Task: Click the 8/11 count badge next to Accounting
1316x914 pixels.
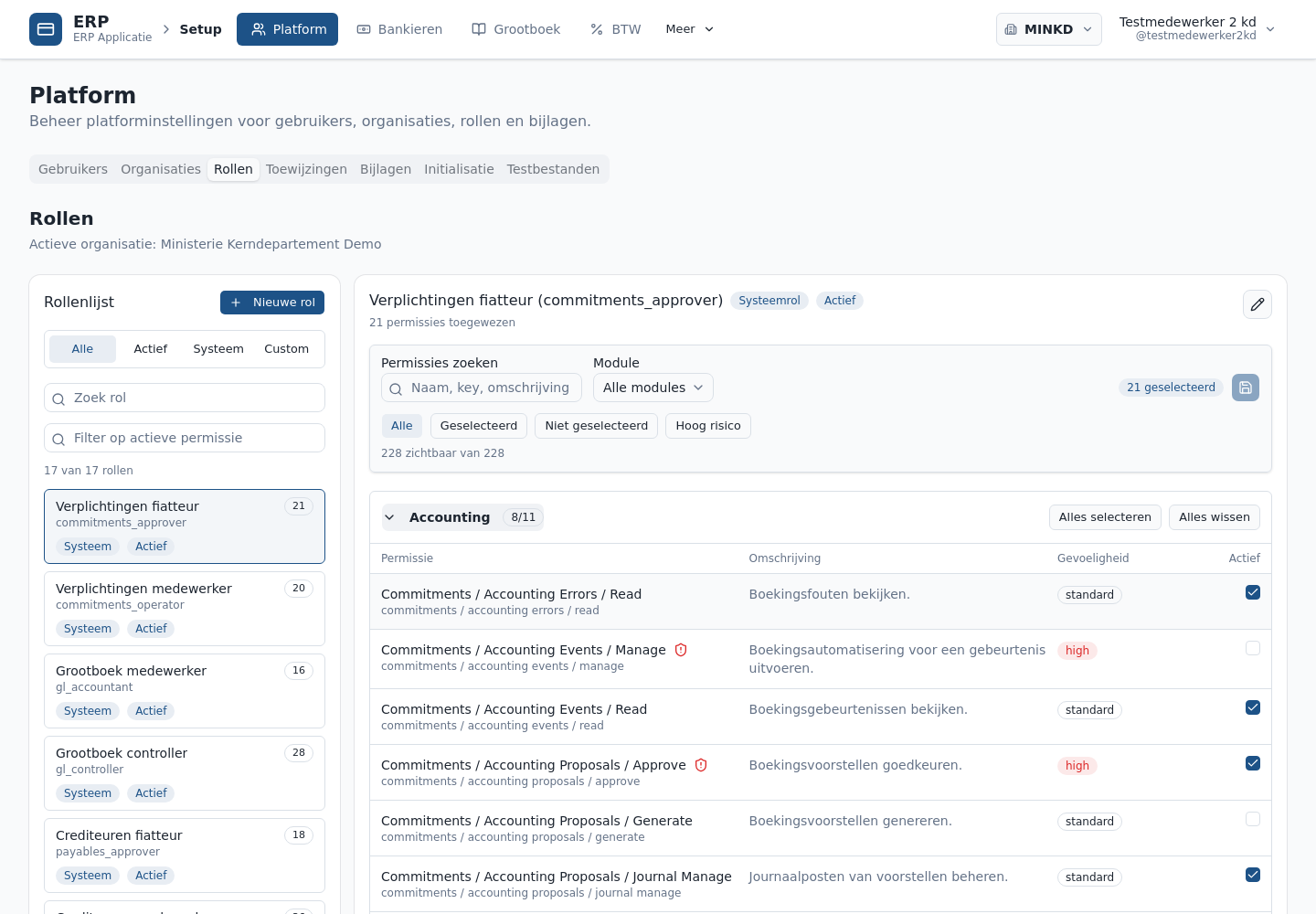Action: (524, 517)
